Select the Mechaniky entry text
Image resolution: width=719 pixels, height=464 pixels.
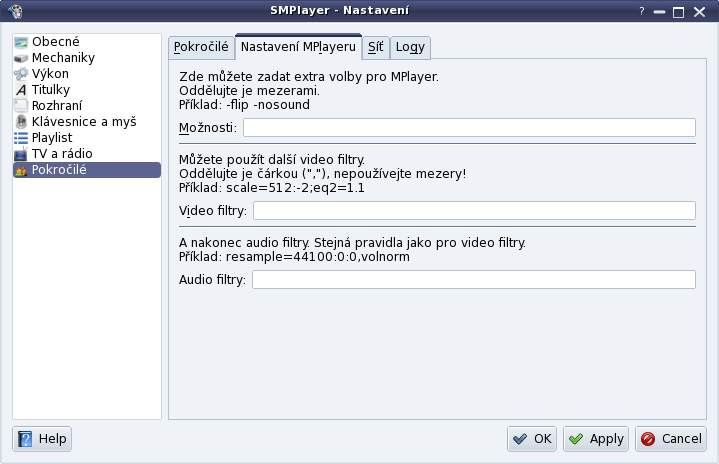[63, 58]
